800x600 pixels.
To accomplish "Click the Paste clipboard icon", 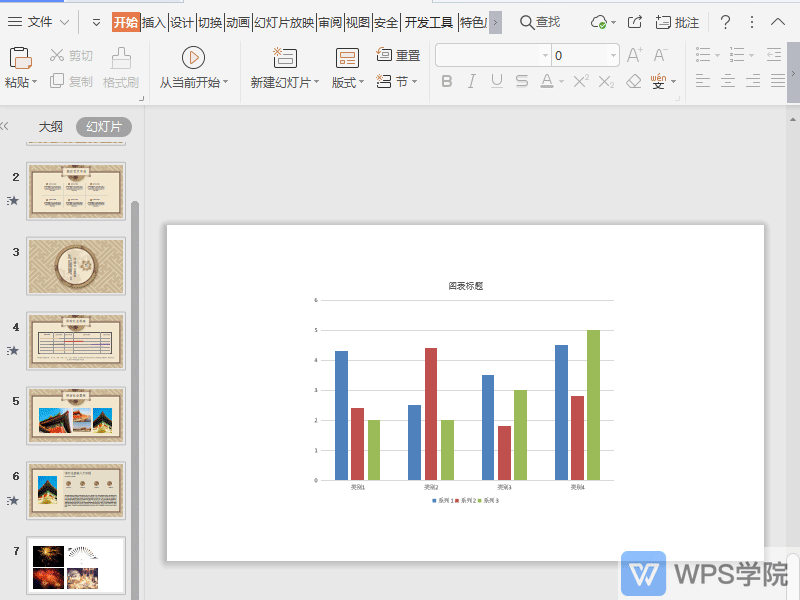I will click(20, 59).
